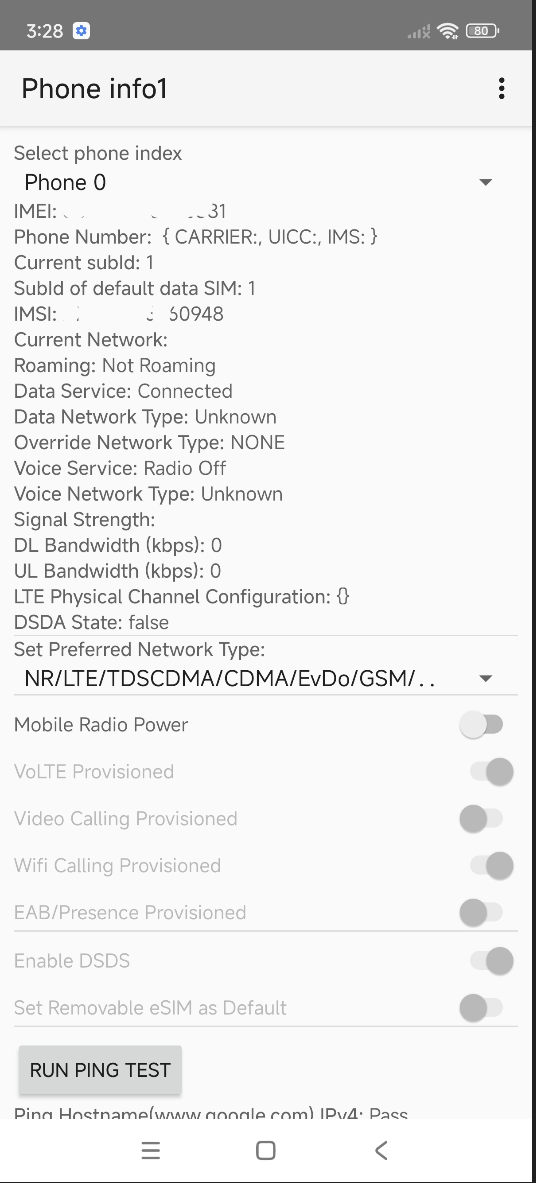Image resolution: width=536 pixels, height=1183 pixels.
Task: Toggle the Enable DSDS switch
Action: (x=491, y=960)
